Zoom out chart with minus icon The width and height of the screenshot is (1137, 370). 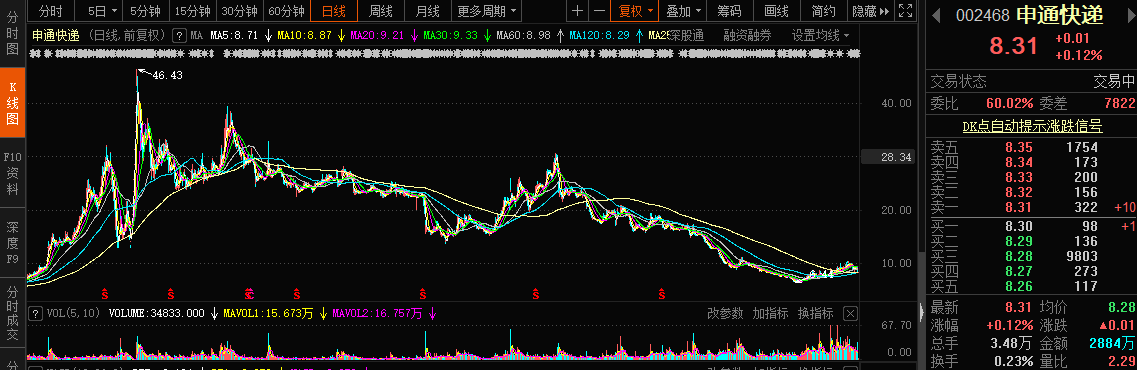599,11
